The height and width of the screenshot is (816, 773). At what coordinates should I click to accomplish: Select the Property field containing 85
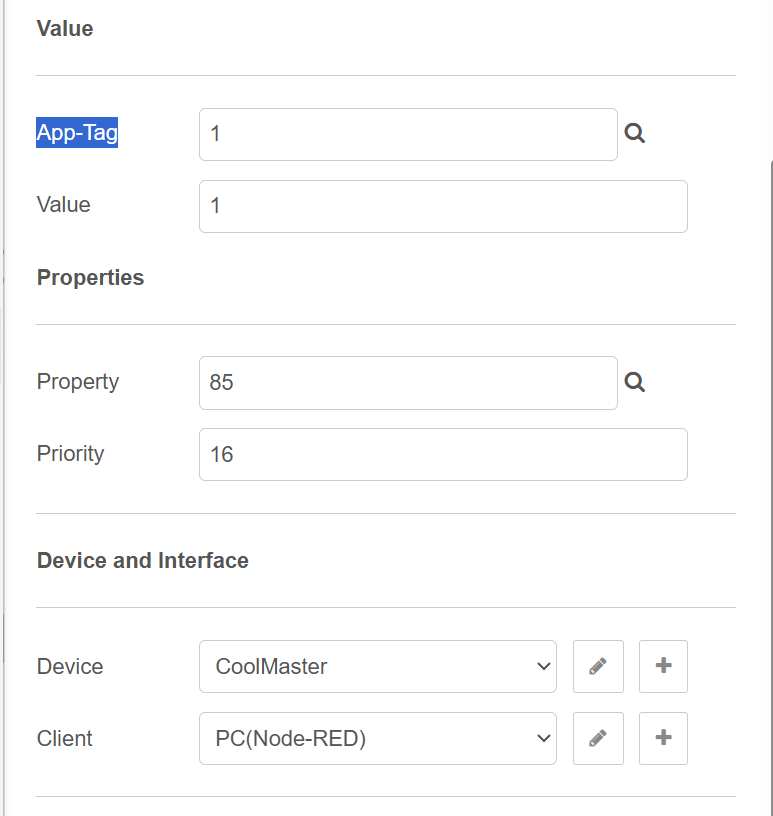408,382
